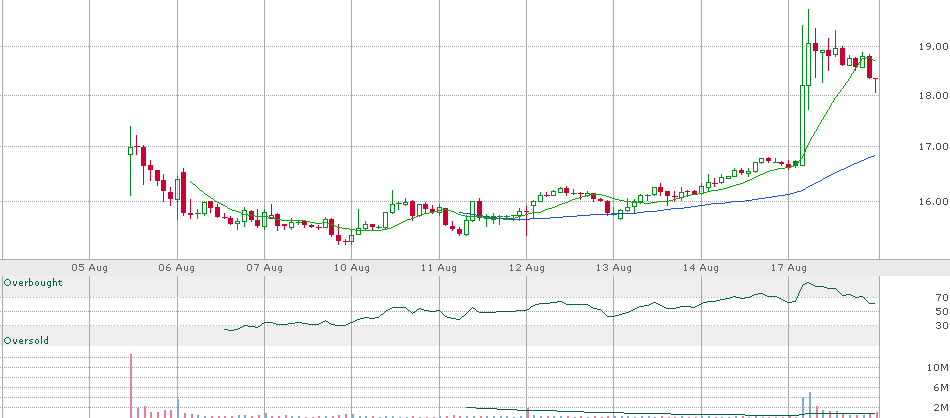The image size is (950, 418).
Task: Click the tallest blue volume bar on 17 Aug
Action: click(x=809, y=405)
